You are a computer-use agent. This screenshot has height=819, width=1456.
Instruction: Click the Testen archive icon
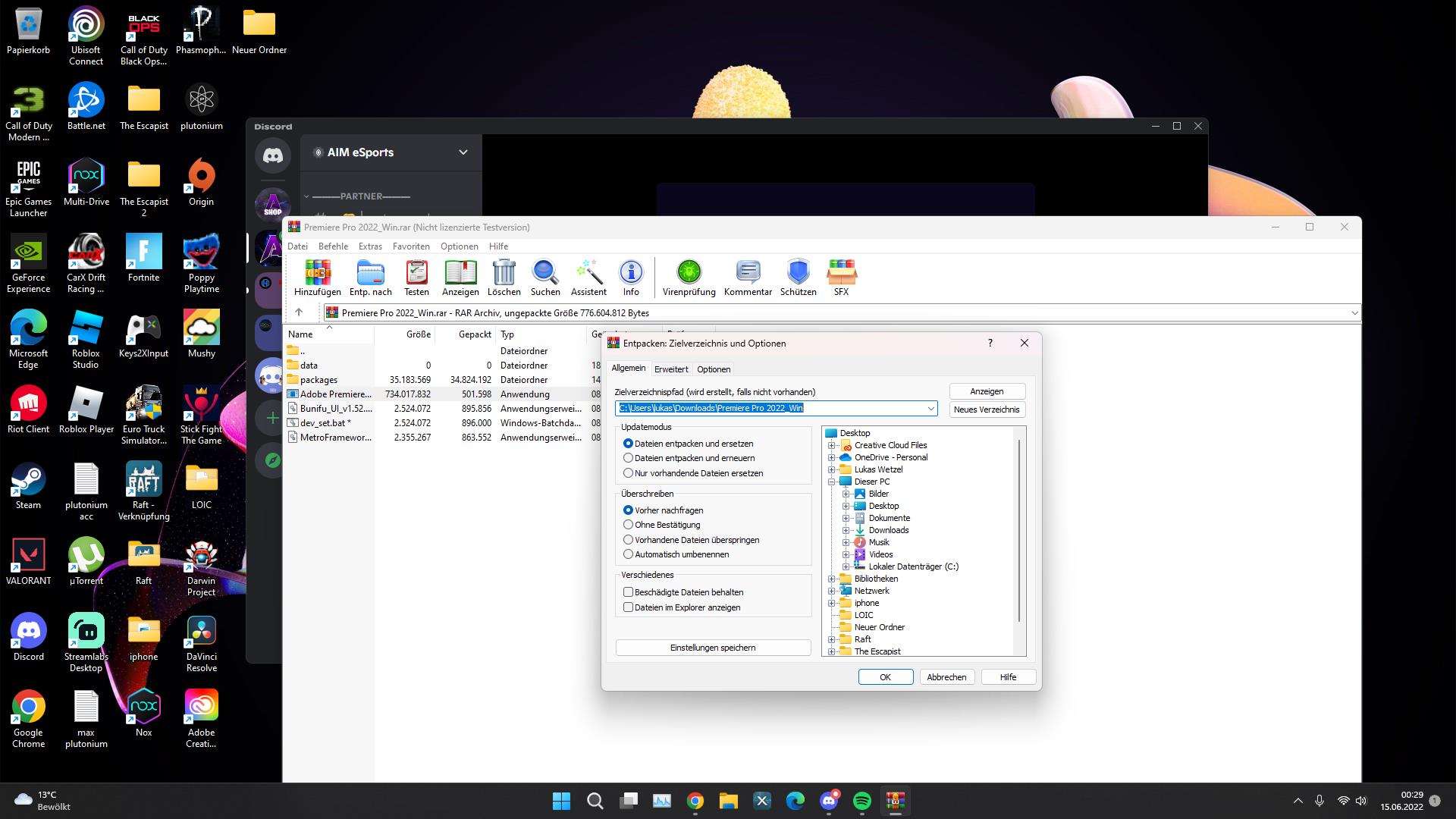[x=416, y=277]
